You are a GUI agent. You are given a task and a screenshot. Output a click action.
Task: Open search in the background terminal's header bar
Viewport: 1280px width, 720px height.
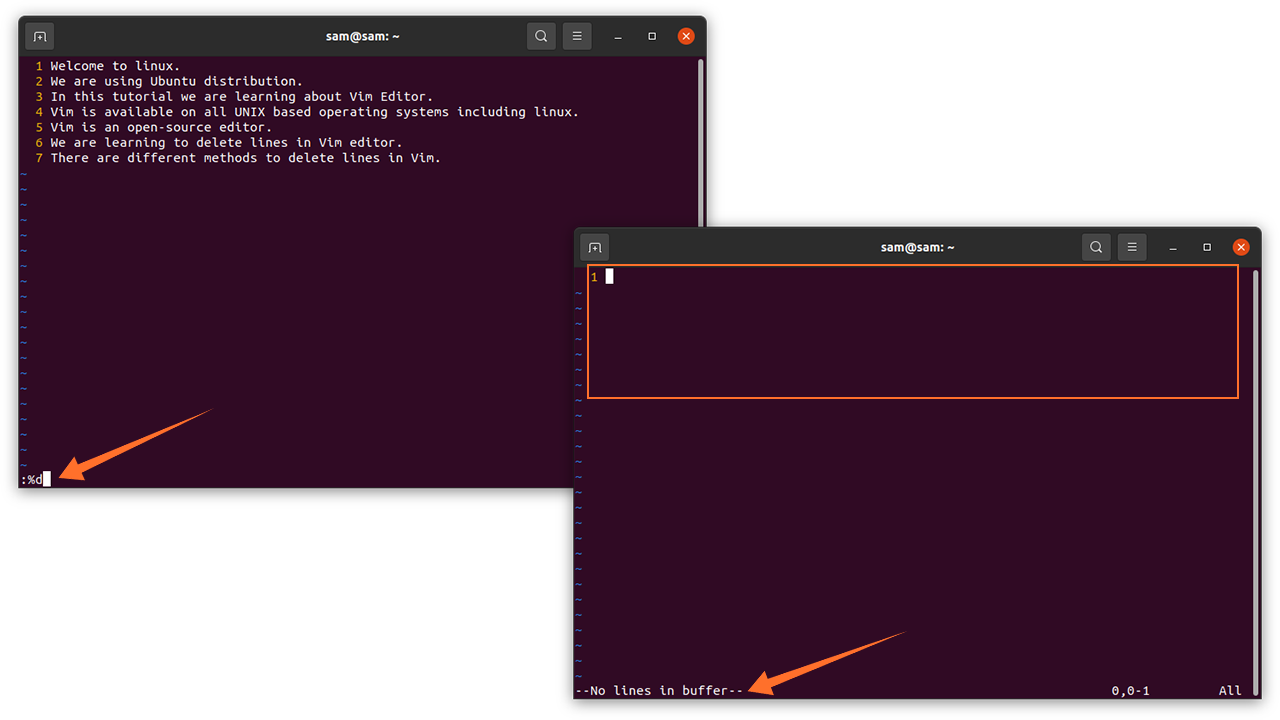click(541, 35)
